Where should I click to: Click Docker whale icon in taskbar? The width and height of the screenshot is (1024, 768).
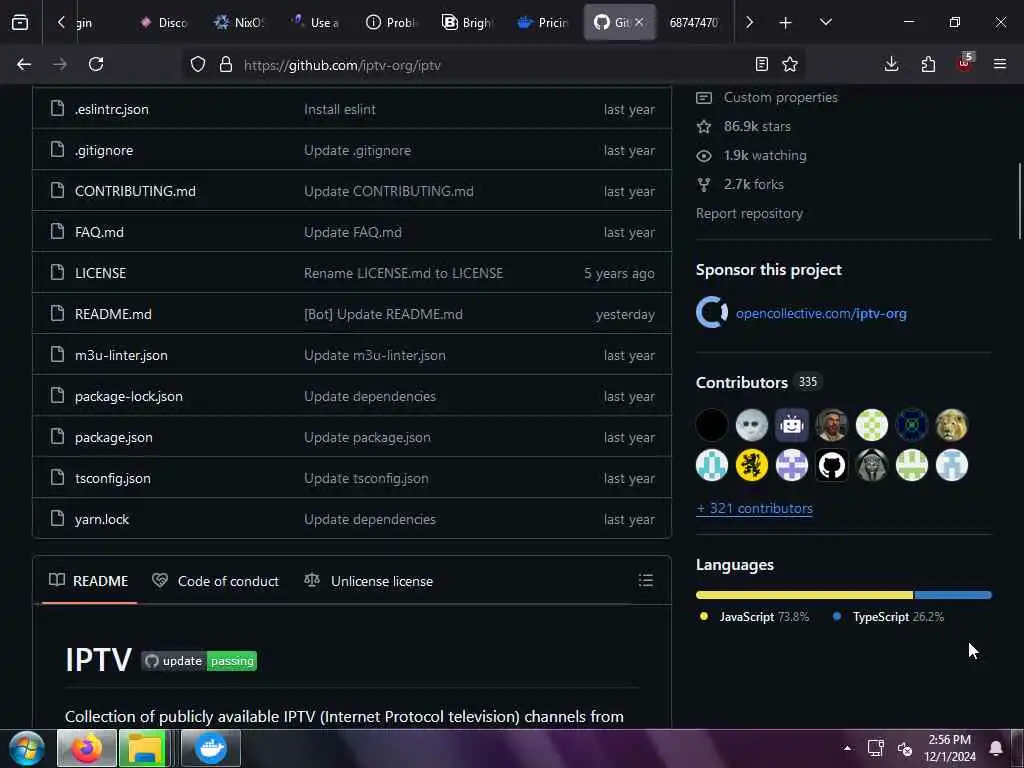211,748
